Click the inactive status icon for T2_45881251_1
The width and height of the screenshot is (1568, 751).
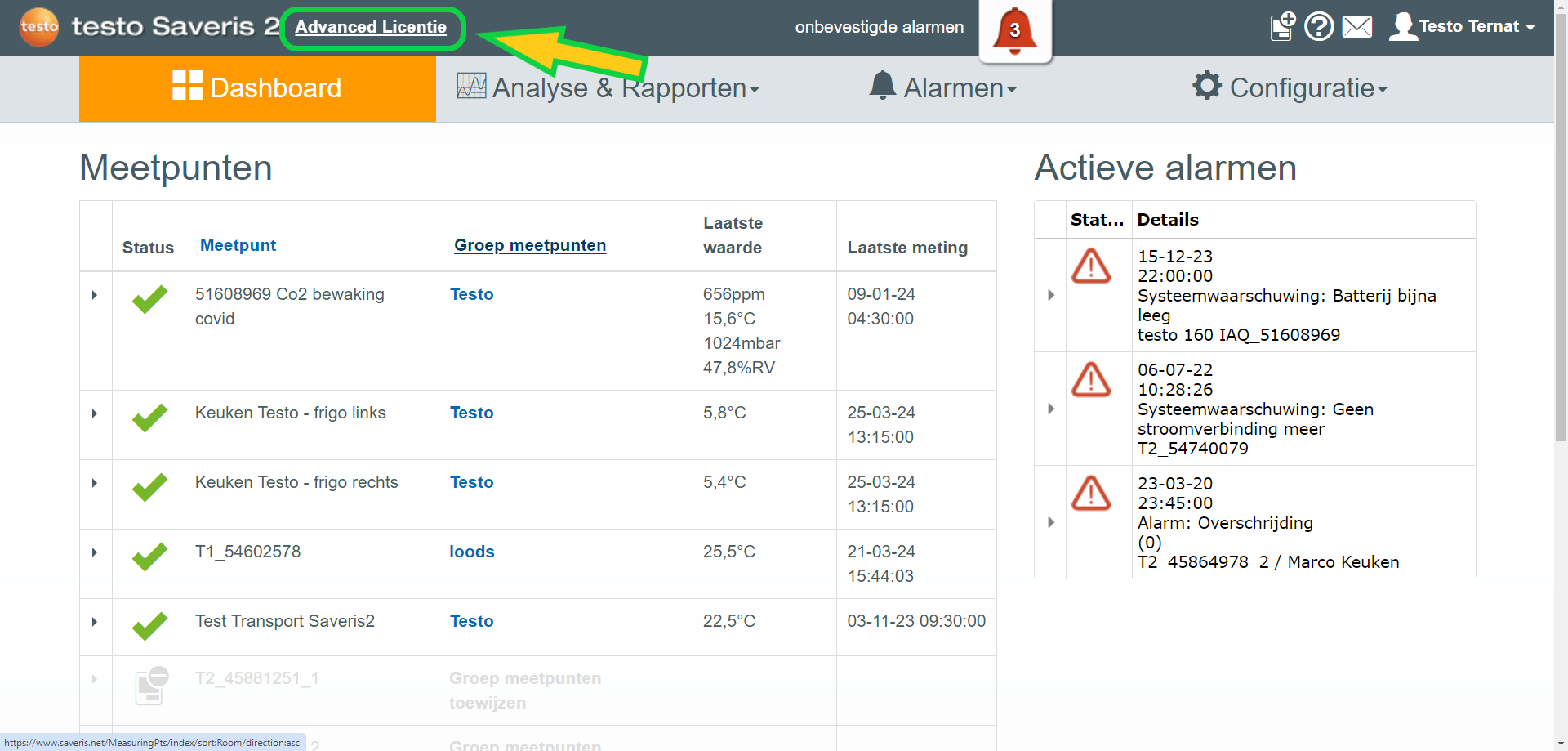pos(151,685)
